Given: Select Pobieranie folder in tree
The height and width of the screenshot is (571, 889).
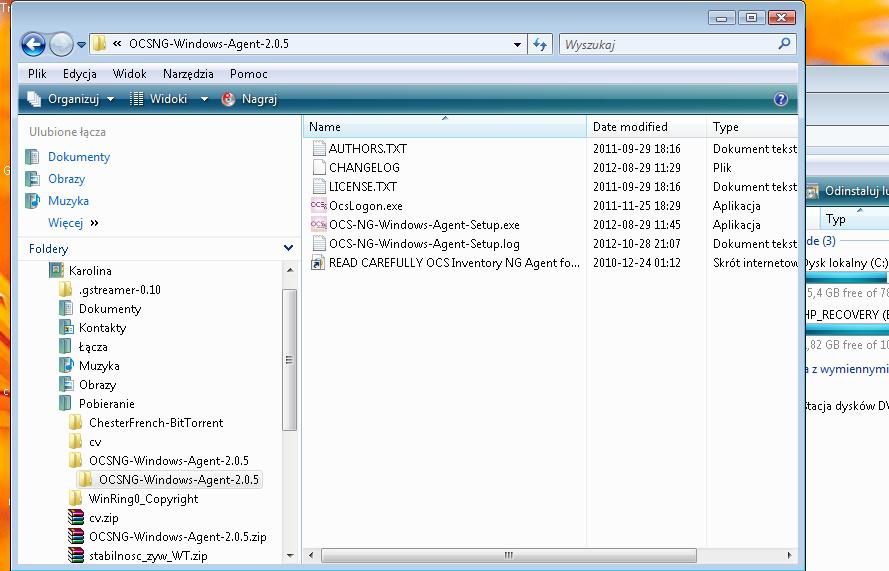Looking at the screenshot, I should (x=107, y=404).
